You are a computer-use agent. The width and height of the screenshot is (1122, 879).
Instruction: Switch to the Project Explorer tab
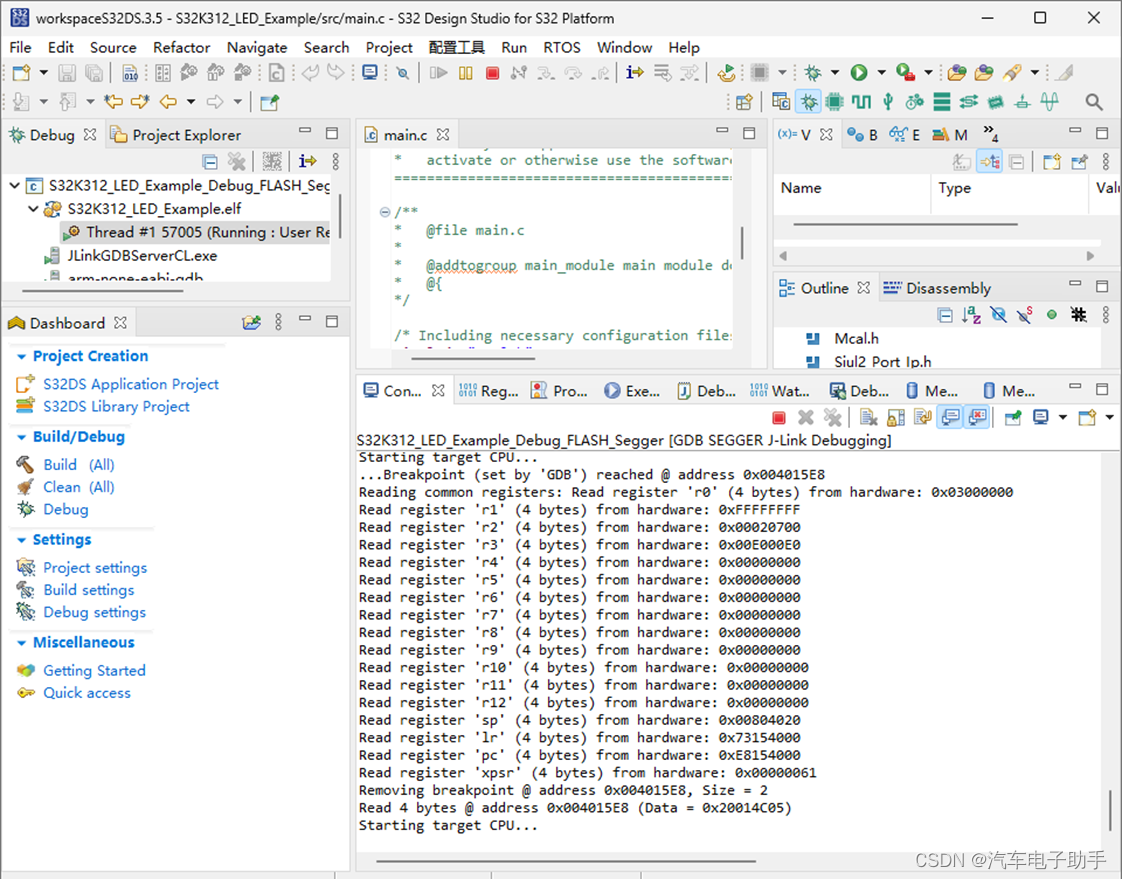pos(176,135)
